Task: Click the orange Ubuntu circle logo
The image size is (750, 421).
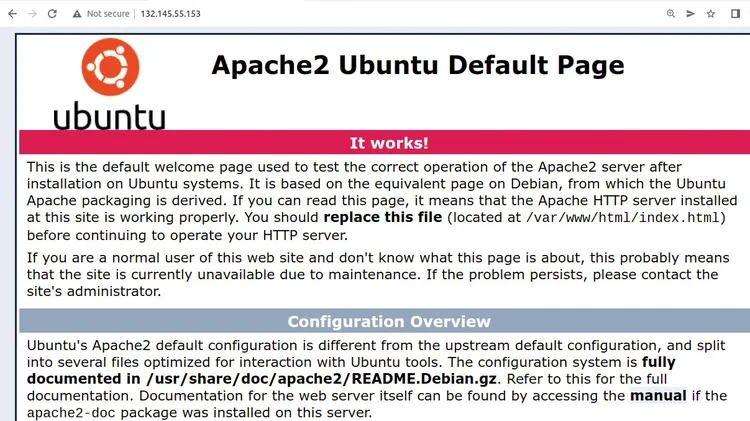Action: pyautogui.click(x=110, y=67)
